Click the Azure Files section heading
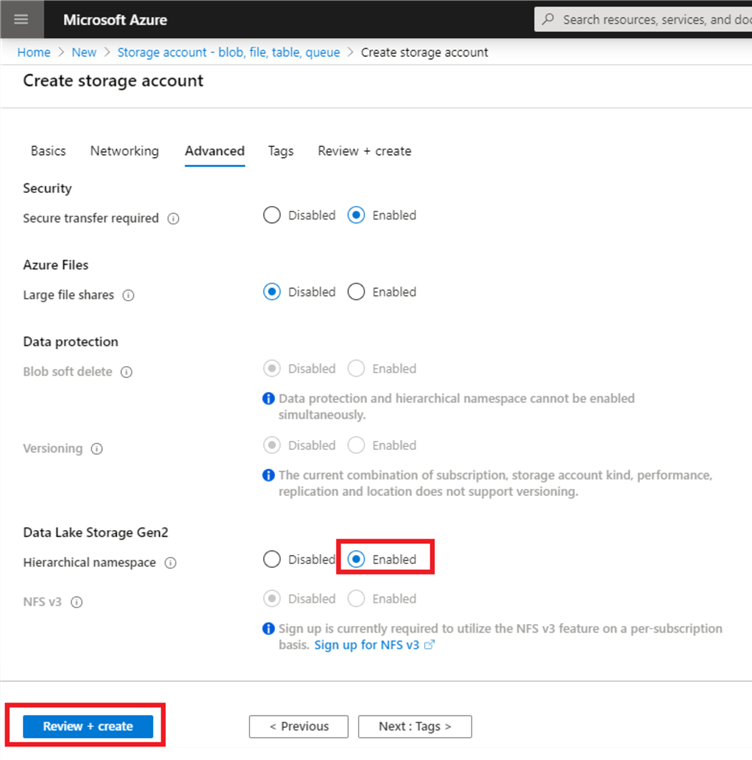 point(56,265)
